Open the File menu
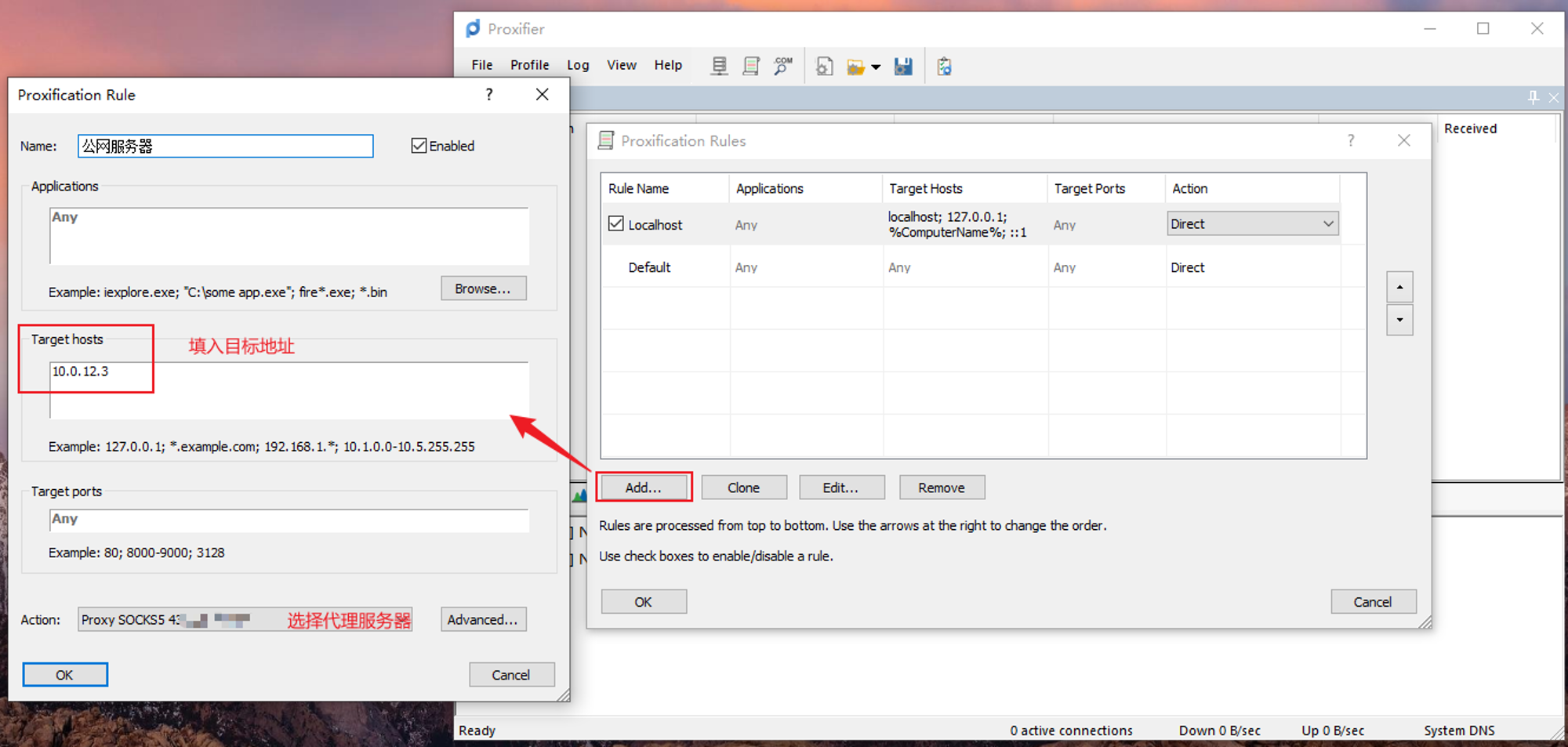The width and height of the screenshot is (1568, 747). click(x=482, y=65)
